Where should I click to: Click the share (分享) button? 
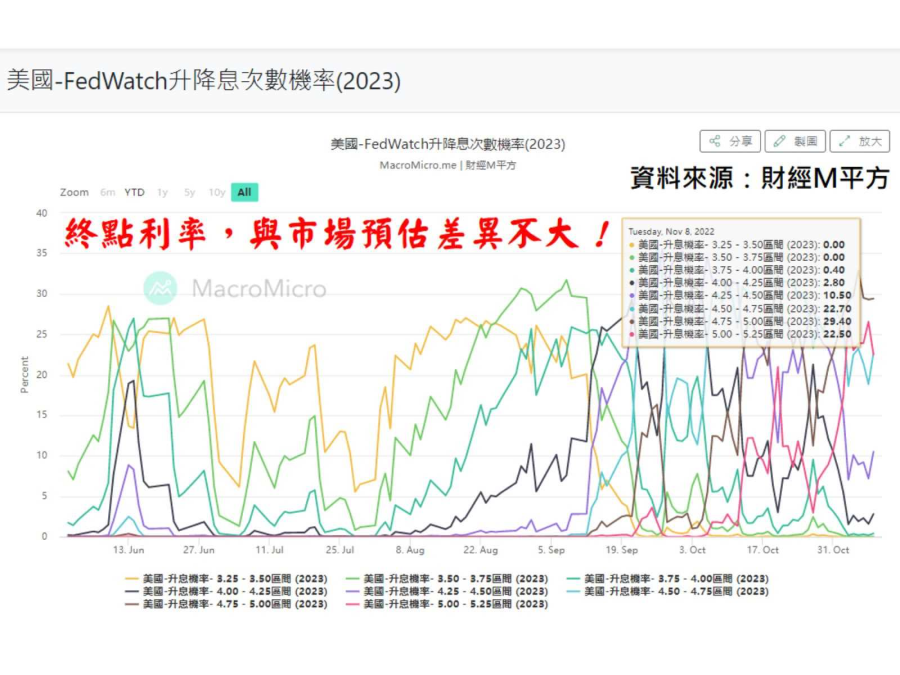pyautogui.click(x=730, y=141)
